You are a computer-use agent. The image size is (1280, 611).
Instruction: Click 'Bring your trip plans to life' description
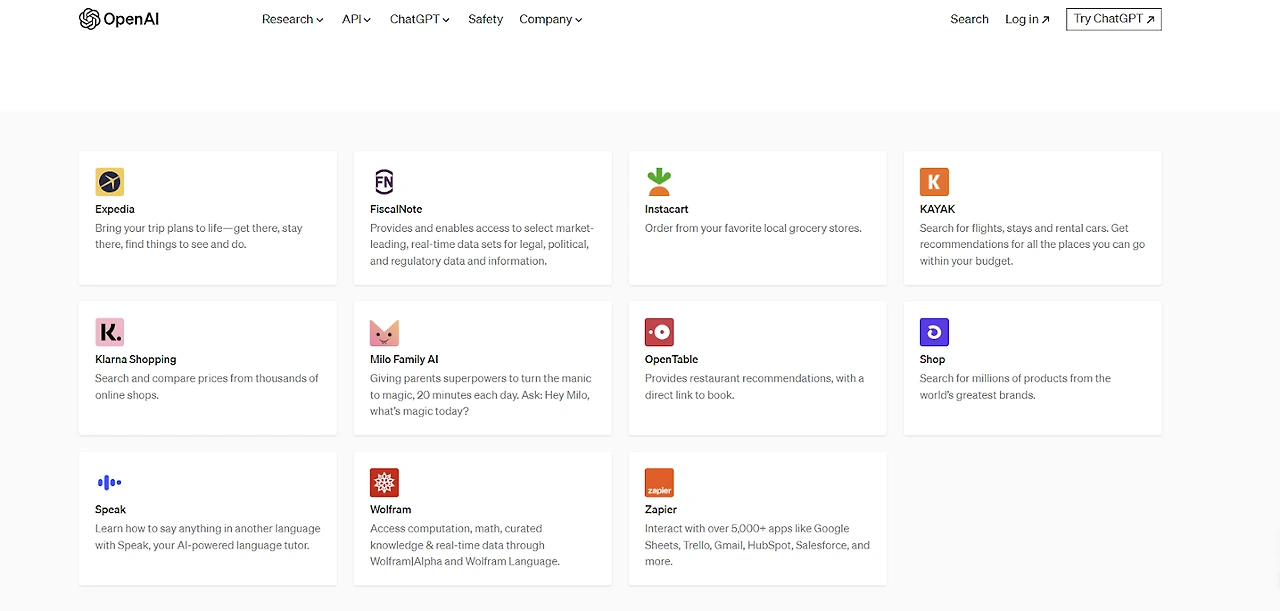(x=198, y=236)
